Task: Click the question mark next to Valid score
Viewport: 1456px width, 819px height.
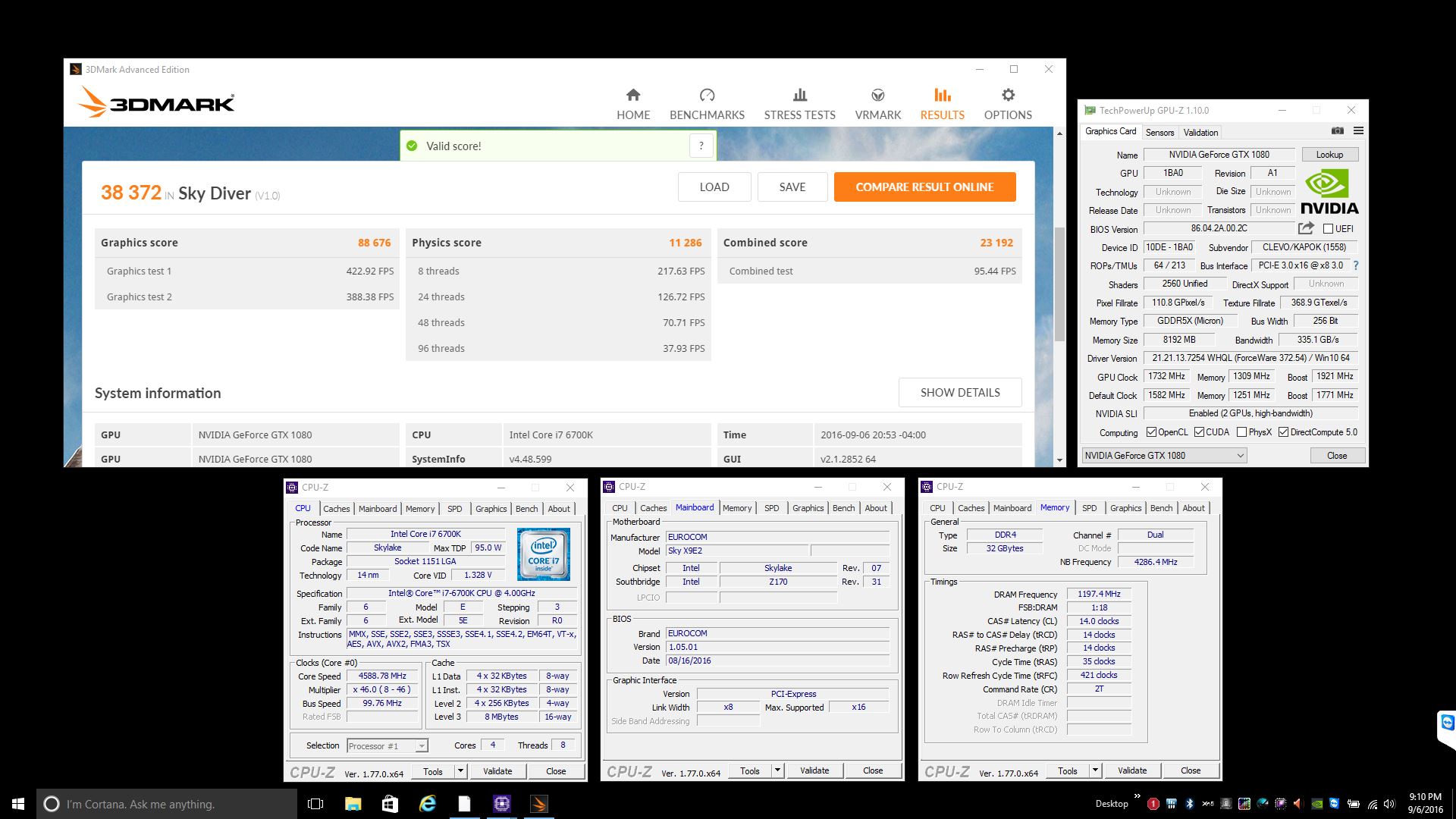Action: click(x=701, y=146)
